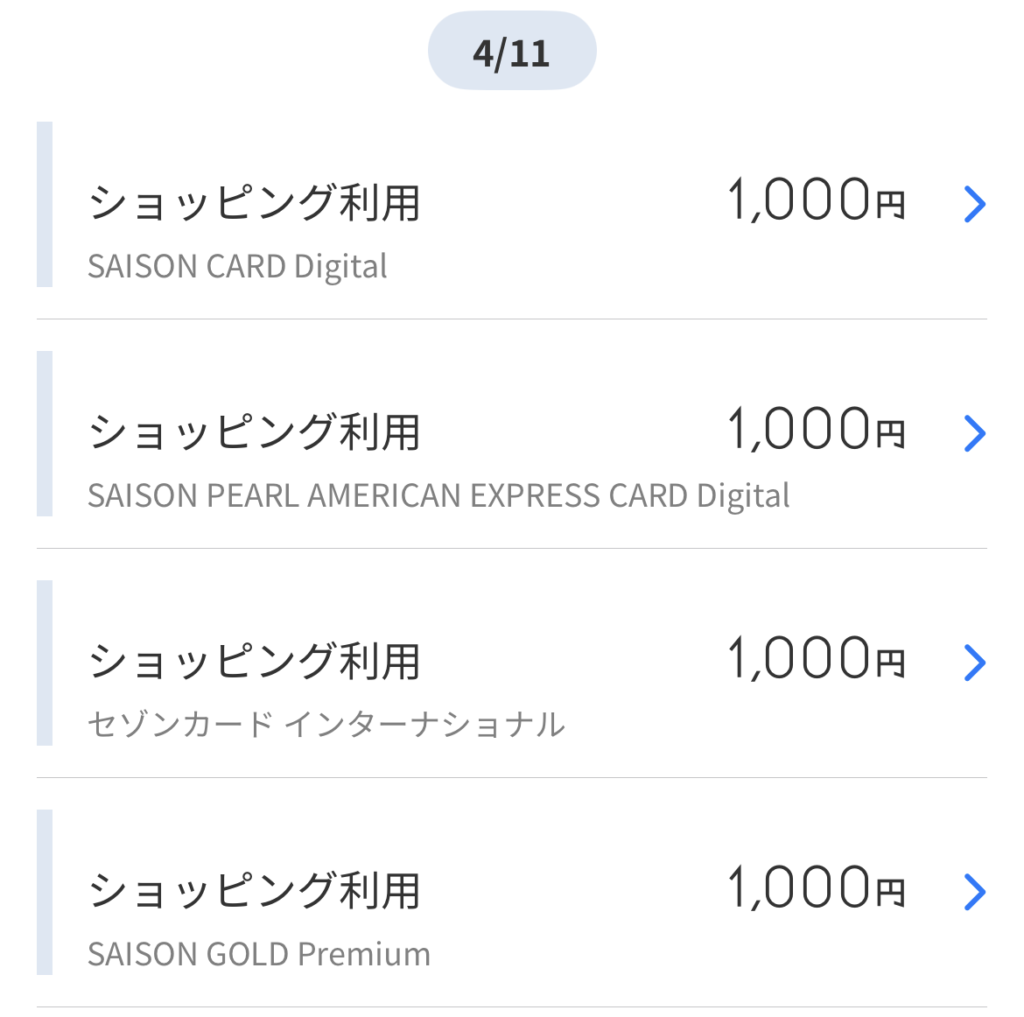Click the SAISON CARD Digital card name label
The width and height of the screenshot is (1024, 1017).
(238, 266)
